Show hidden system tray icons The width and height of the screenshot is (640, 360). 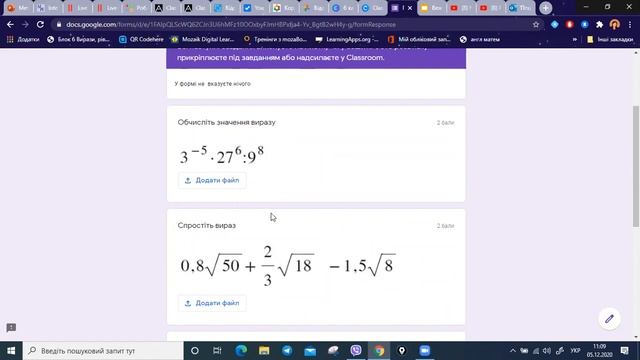(513, 351)
